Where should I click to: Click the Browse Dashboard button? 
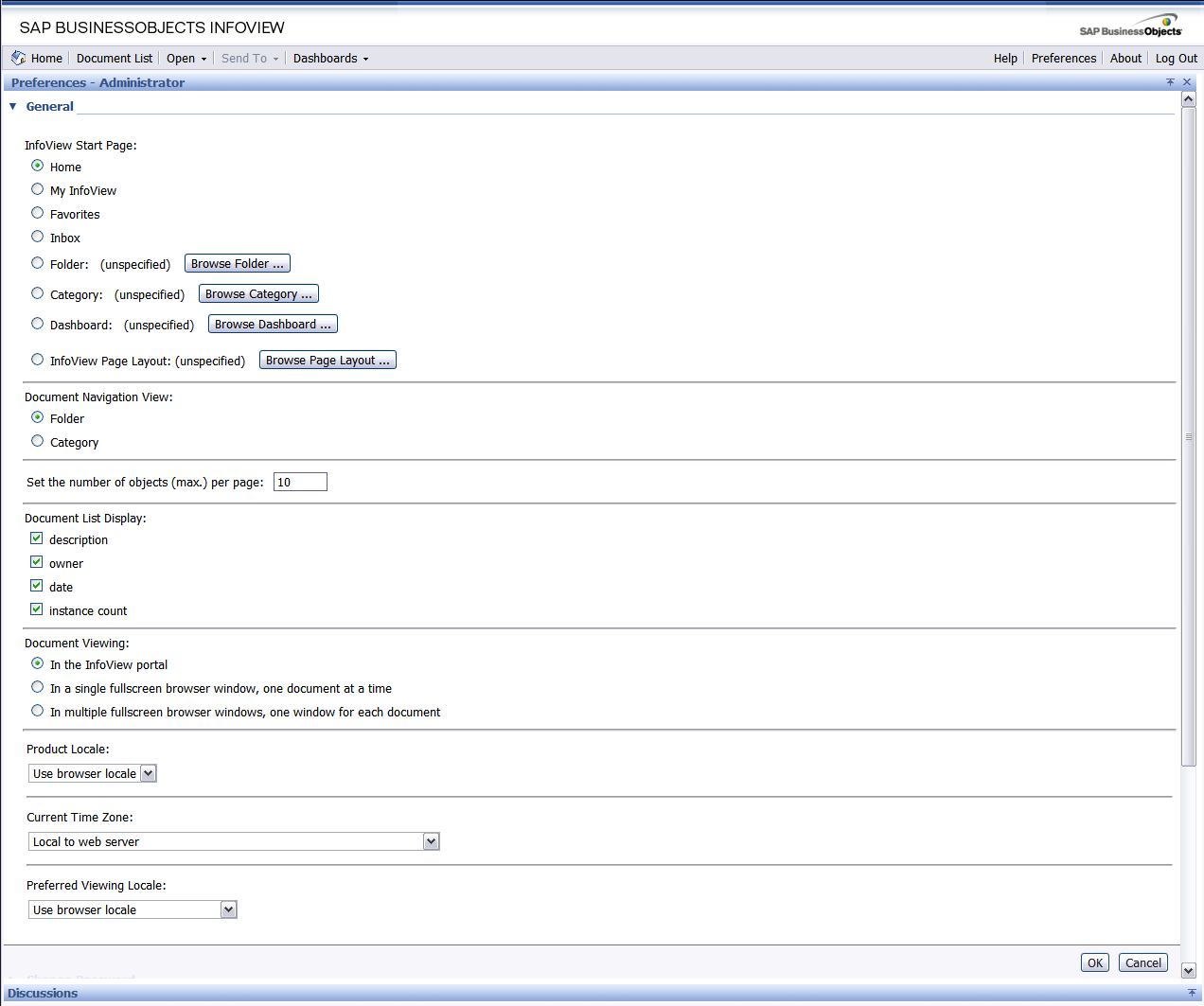coord(273,325)
